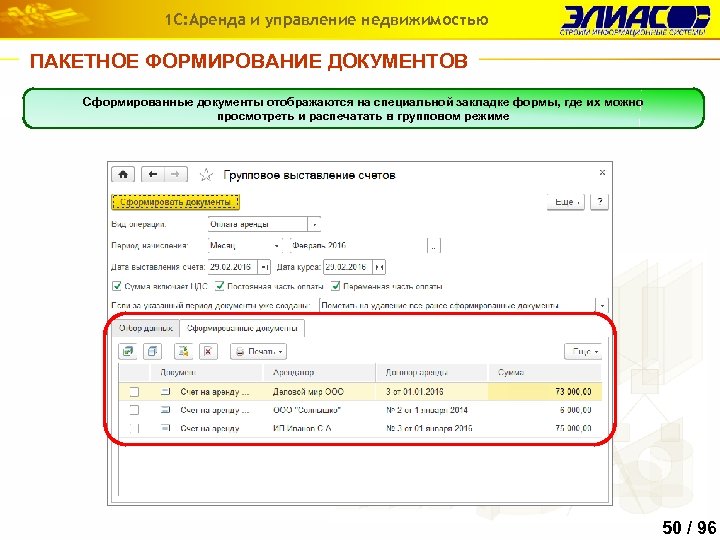Screen dimensions: 720x540
Task: Select the ИП Иванов С.А. cell
Action: click(319, 428)
